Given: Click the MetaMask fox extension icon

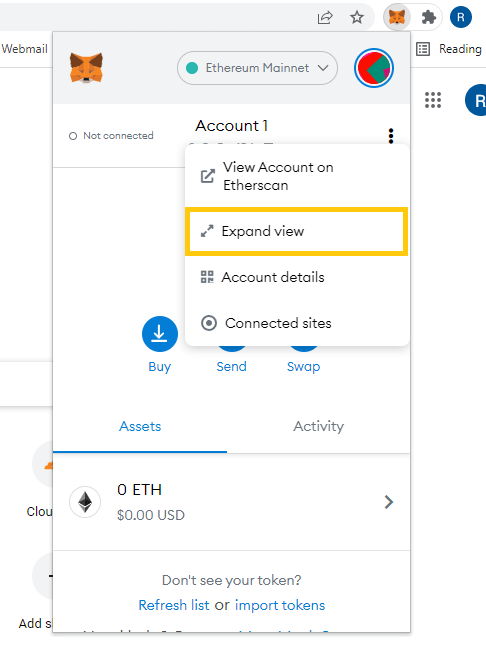Looking at the screenshot, I should point(396,18).
